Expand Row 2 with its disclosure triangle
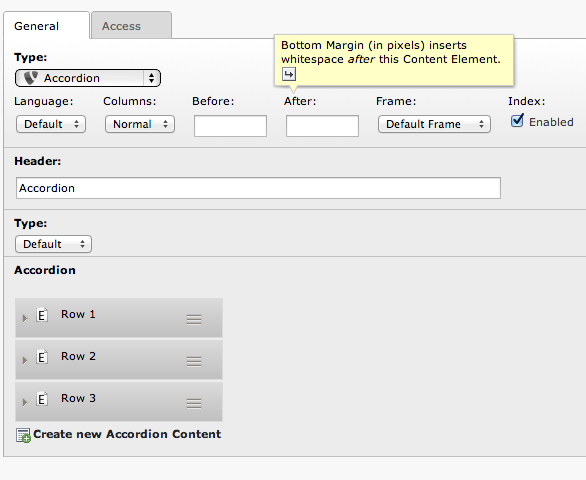The width and height of the screenshot is (586, 480). point(25,360)
